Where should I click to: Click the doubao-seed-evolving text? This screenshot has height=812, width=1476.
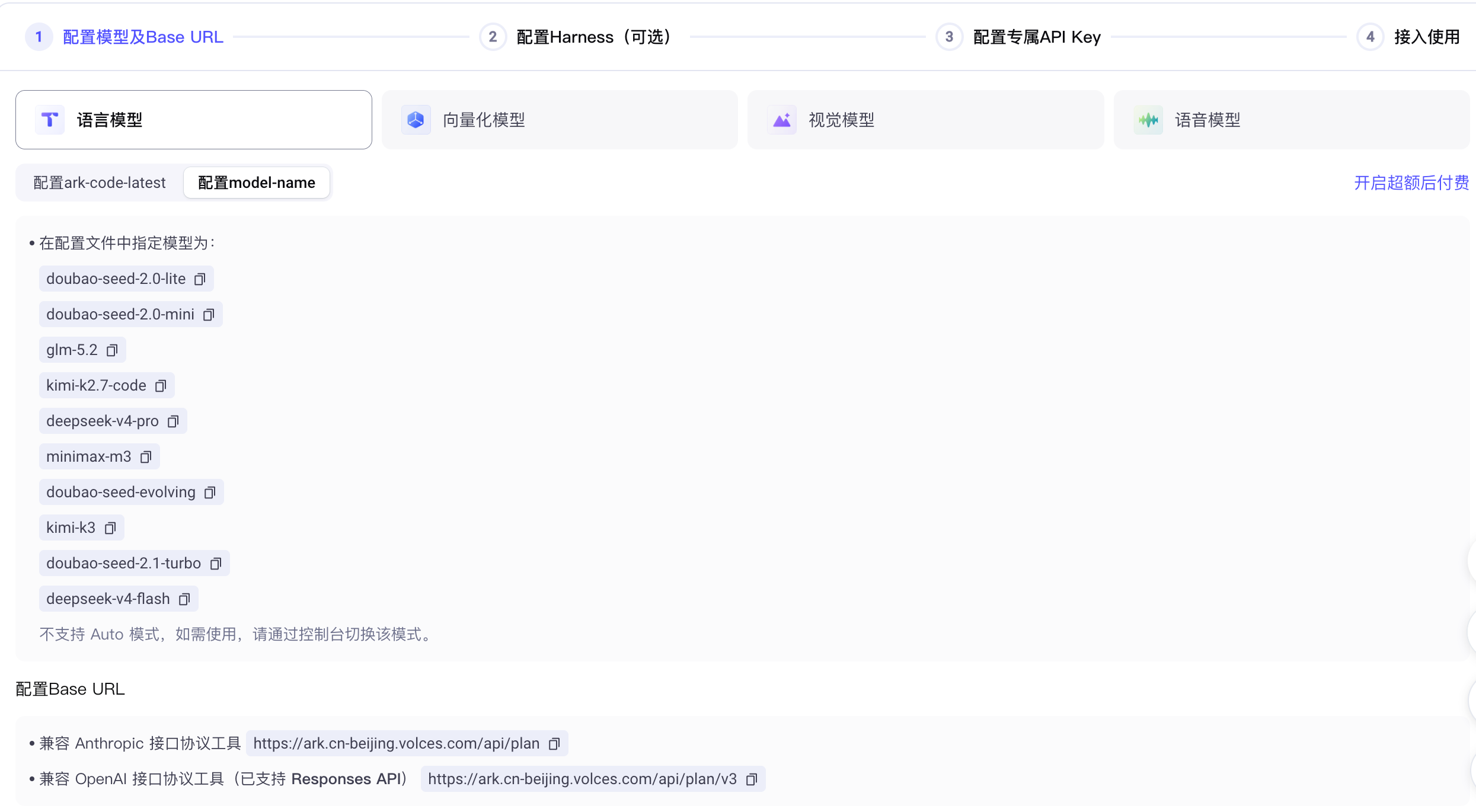tap(121, 492)
